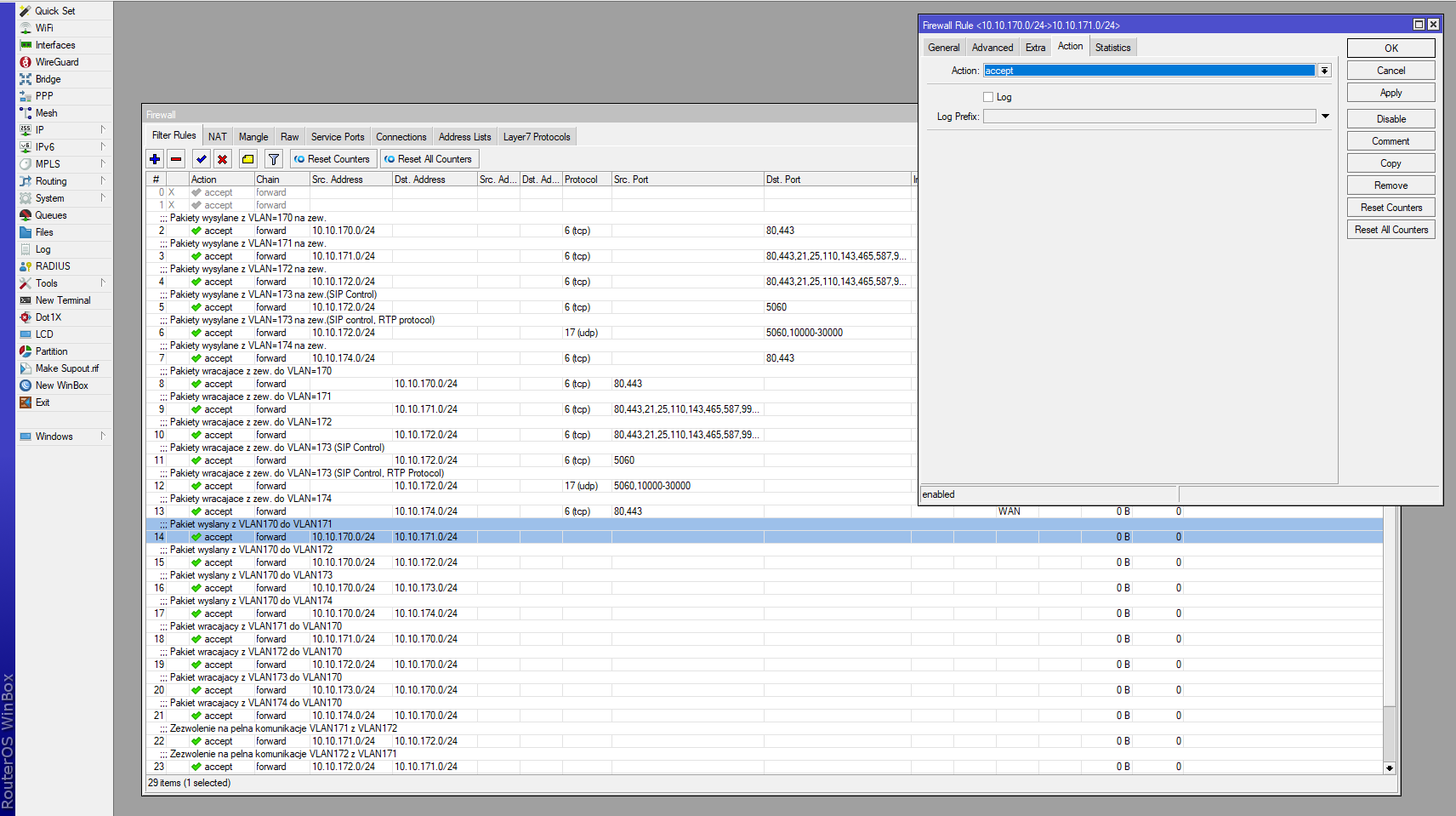Click Make Supout.rif icon
This screenshot has width=1456, height=816.
tap(26, 368)
